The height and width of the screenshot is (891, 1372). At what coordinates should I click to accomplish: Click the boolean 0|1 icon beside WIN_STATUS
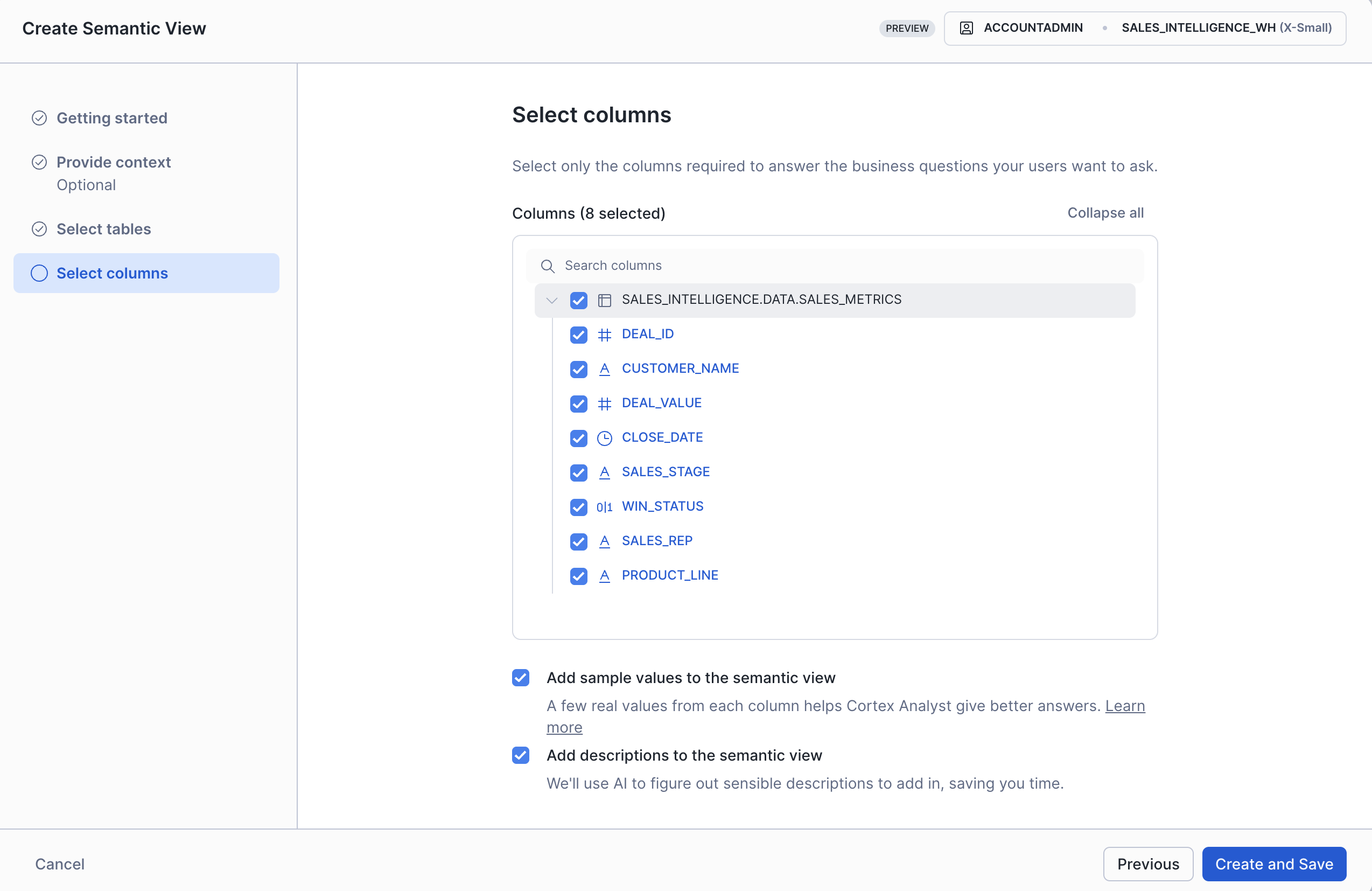click(604, 507)
